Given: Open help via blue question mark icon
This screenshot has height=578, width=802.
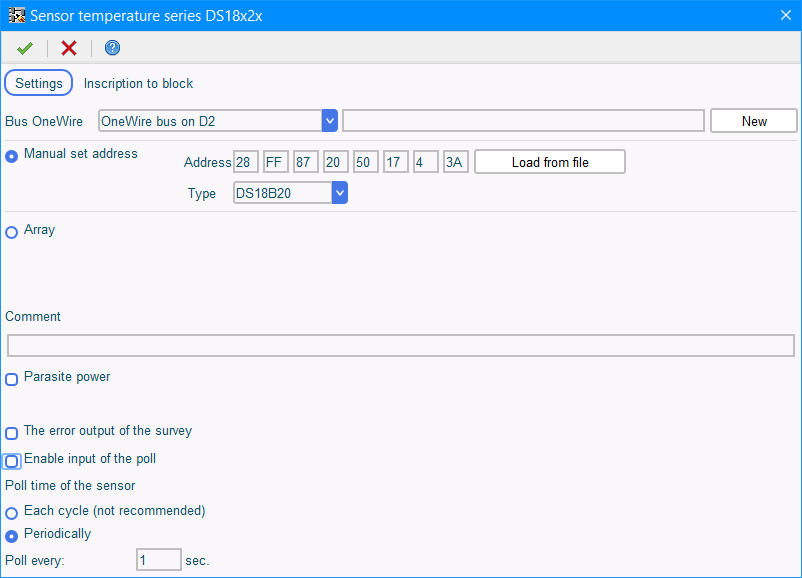Looking at the screenshot, I should (x=113, y=48).
